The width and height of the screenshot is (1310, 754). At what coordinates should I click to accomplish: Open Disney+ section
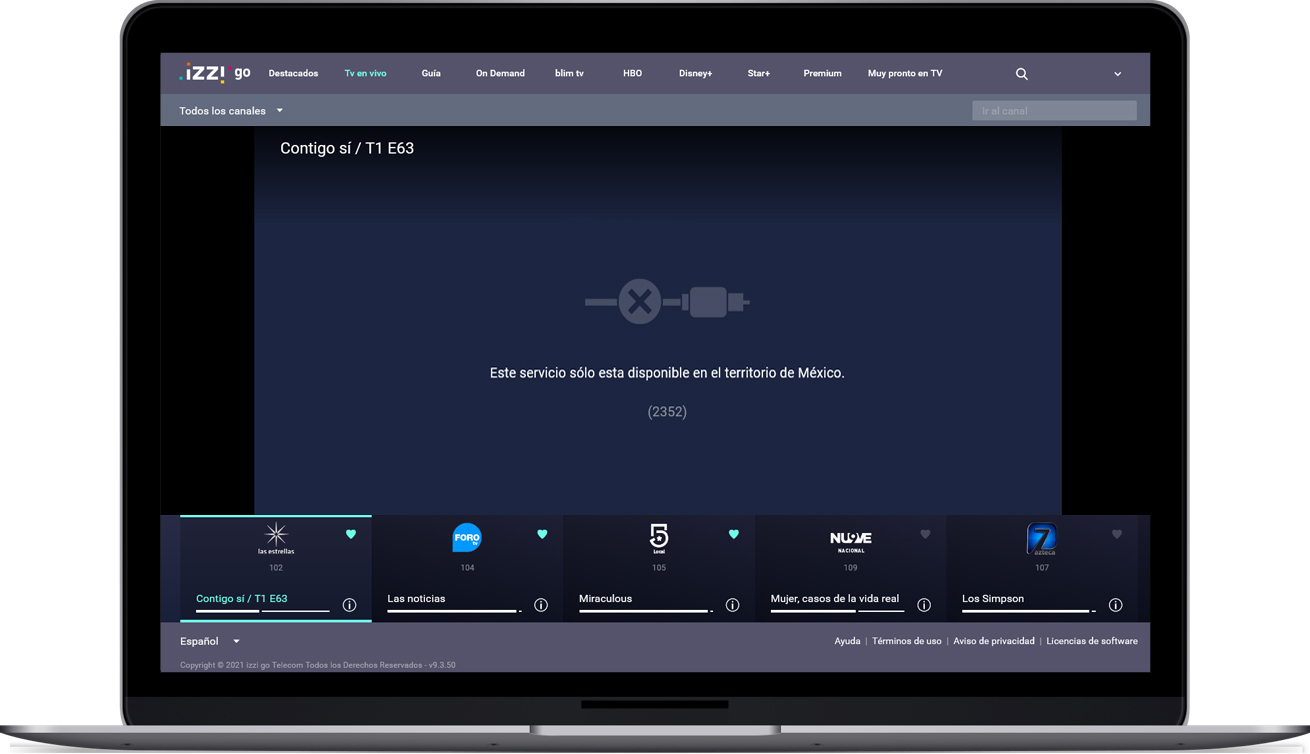pyautogui.click(x=695, y=73)
